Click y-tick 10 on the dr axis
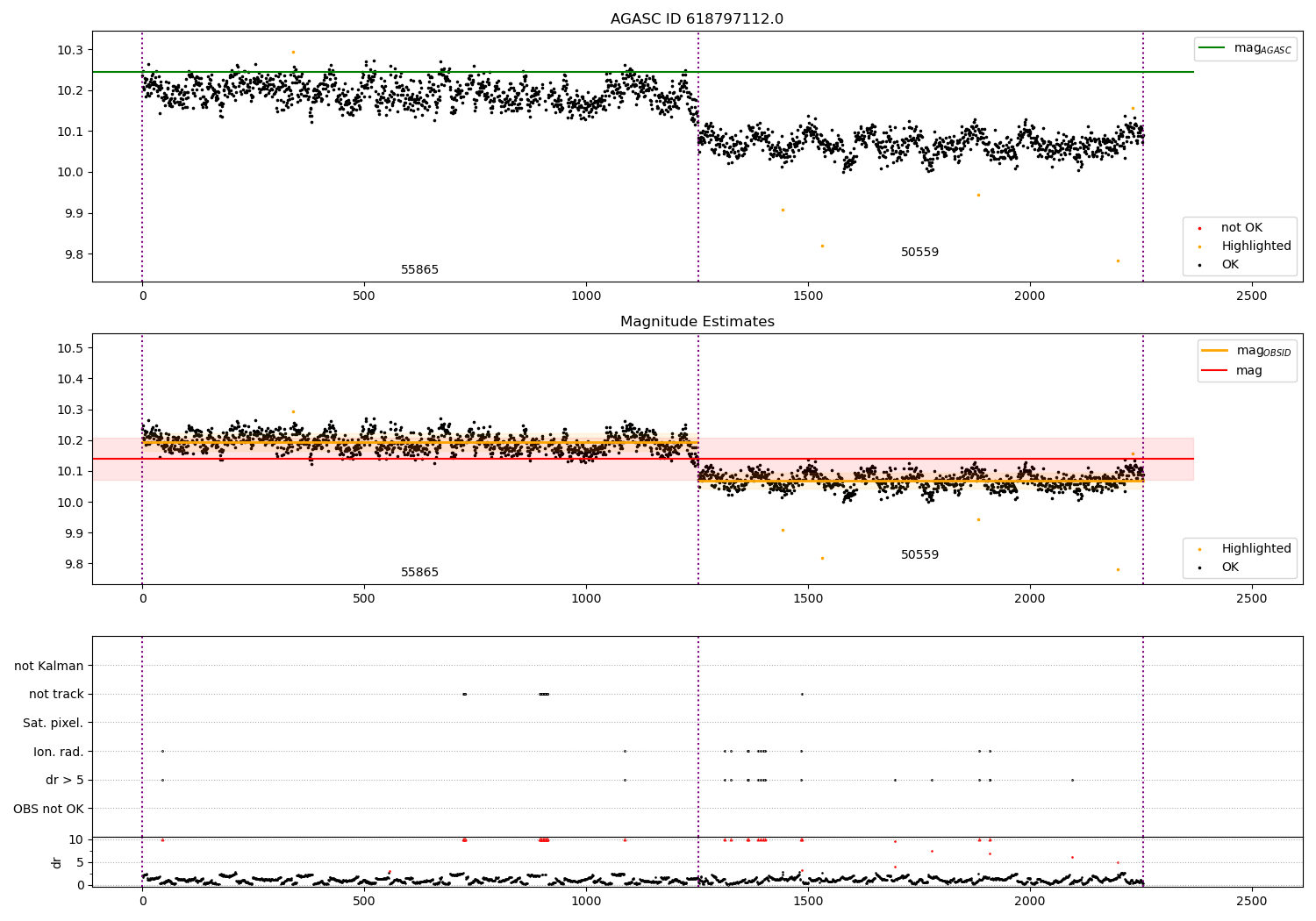The width and height of the screenshot is (1316, 921). 76,839
